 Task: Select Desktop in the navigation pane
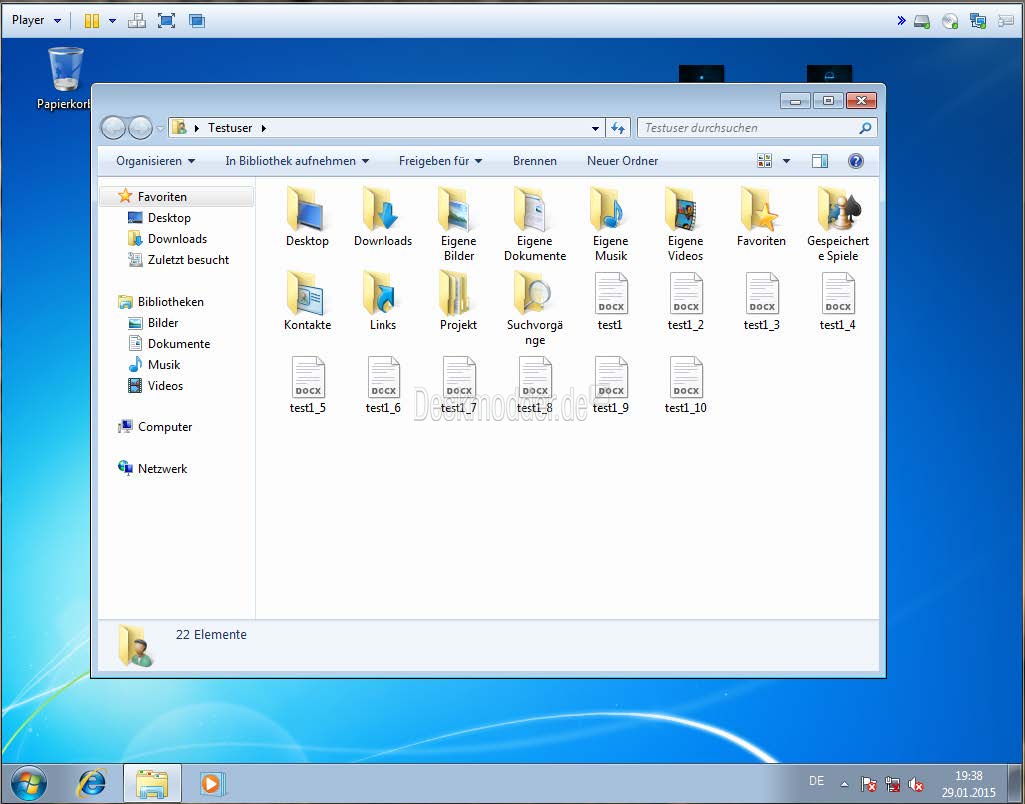[x=169, y=218]
